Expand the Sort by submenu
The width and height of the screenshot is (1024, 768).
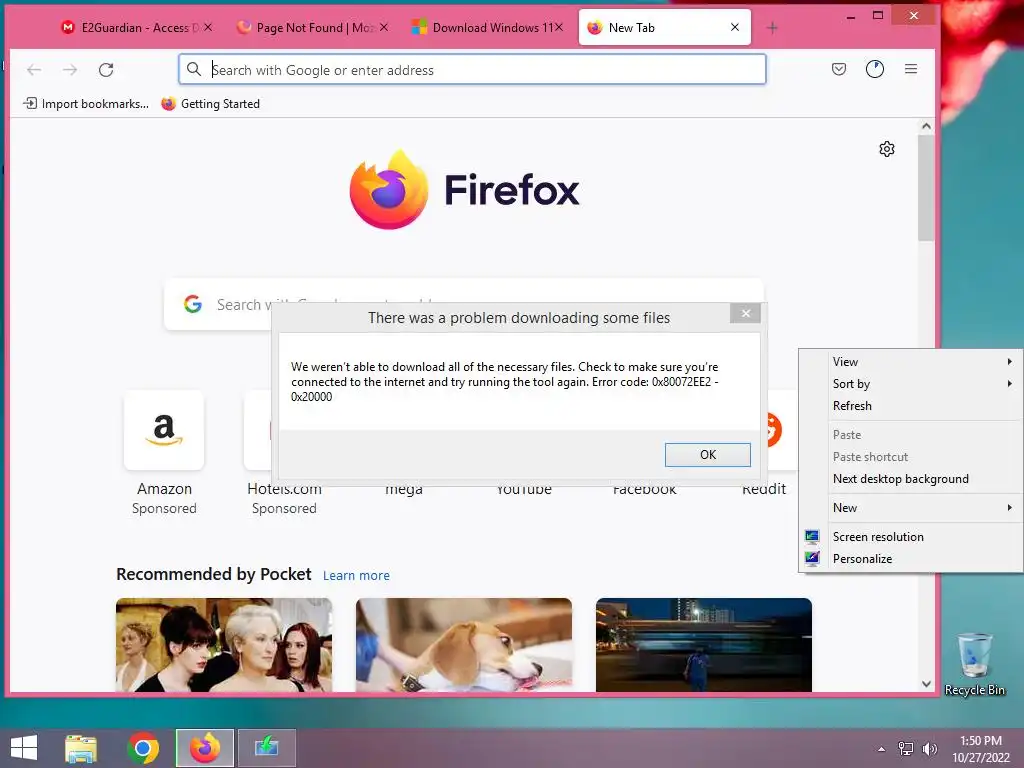[x=911, y=384]
